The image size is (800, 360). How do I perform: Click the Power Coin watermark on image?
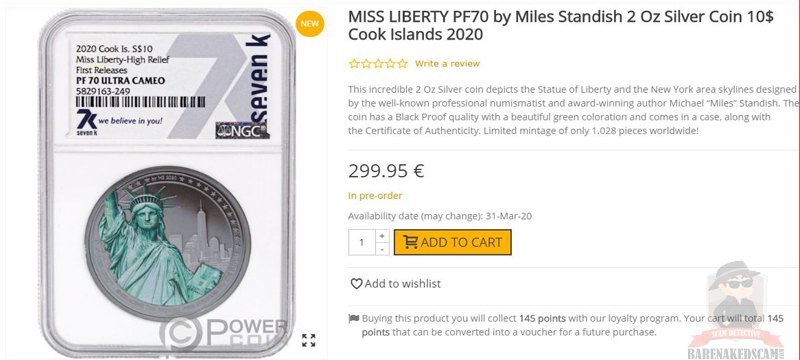point(223,333)
